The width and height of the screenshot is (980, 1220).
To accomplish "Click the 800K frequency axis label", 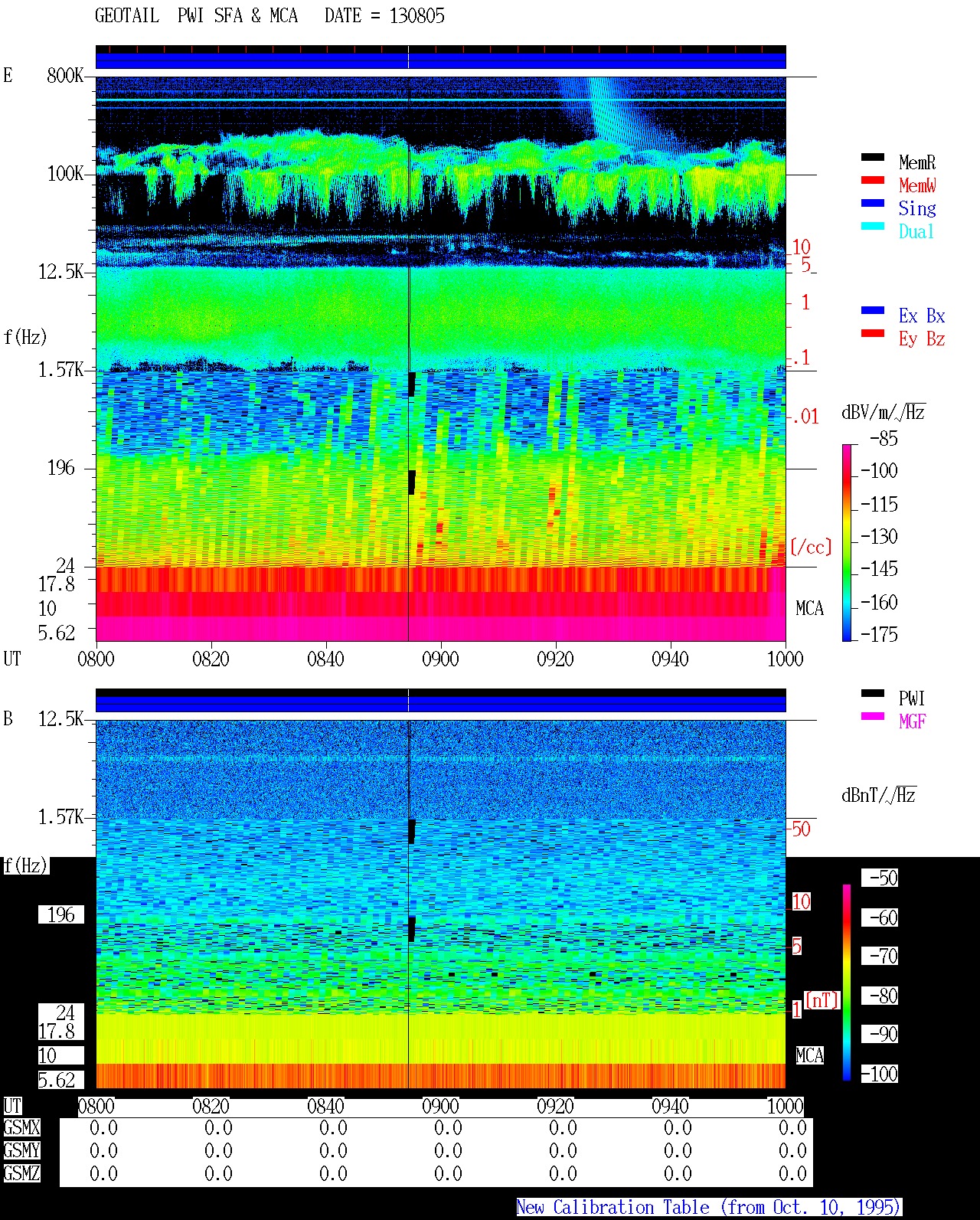I will click(65, 75).
